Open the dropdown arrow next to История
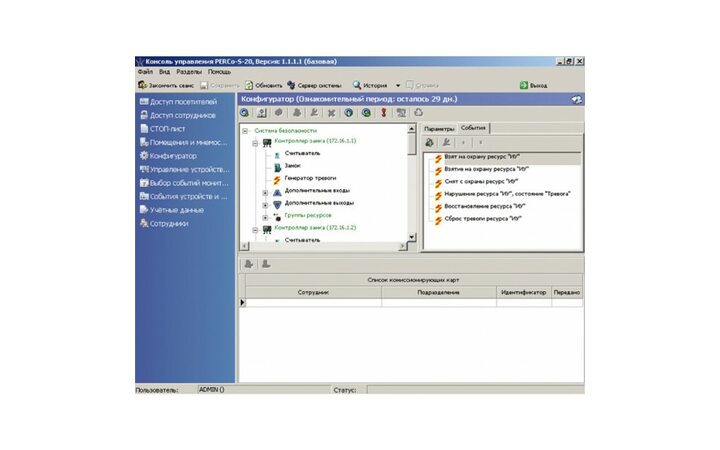 pos(397,86)
